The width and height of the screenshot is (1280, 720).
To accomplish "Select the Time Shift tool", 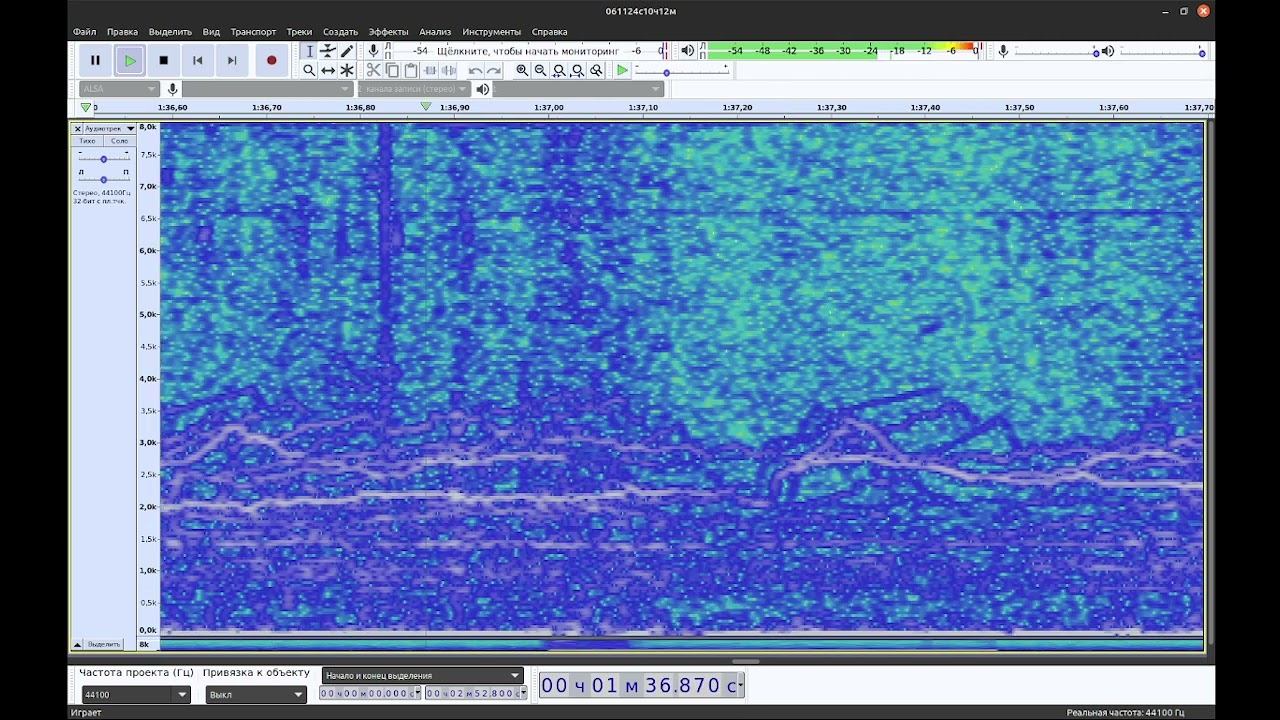I will point(328,70).
